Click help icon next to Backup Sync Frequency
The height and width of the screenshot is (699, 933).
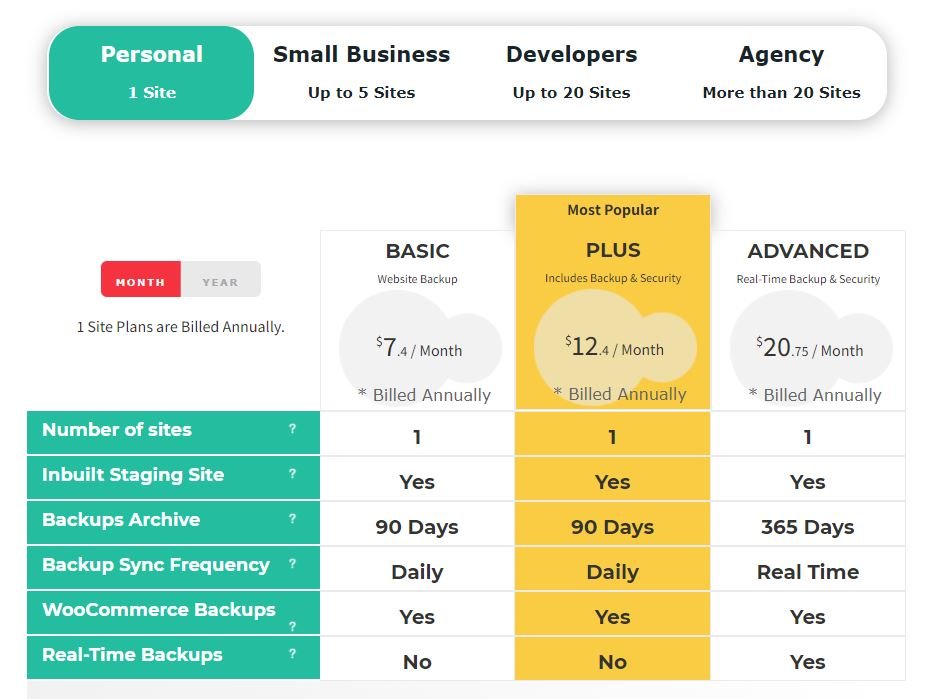coord(292,564)
